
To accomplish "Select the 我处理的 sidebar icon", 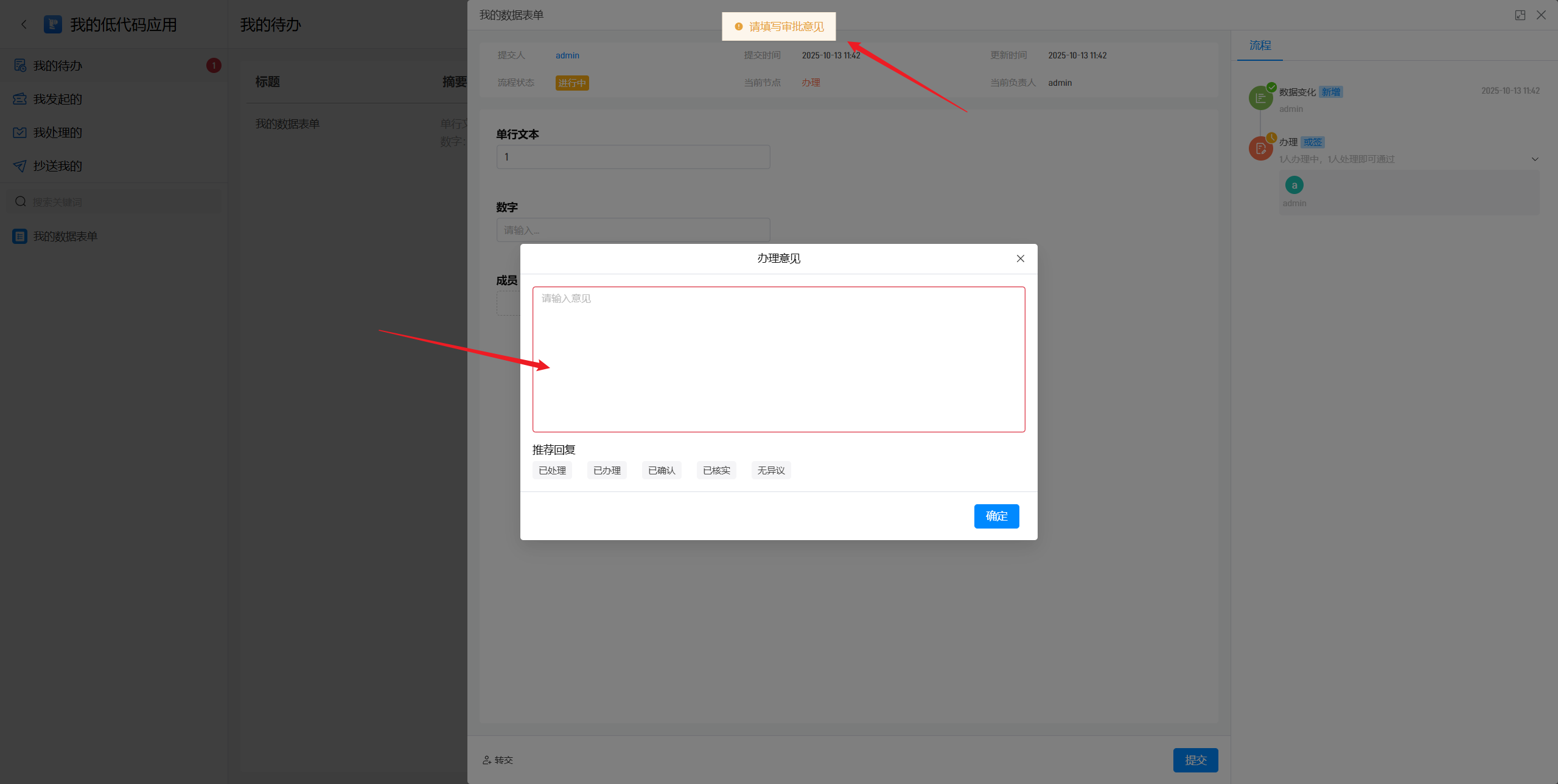I will click(x=20, y=133).
